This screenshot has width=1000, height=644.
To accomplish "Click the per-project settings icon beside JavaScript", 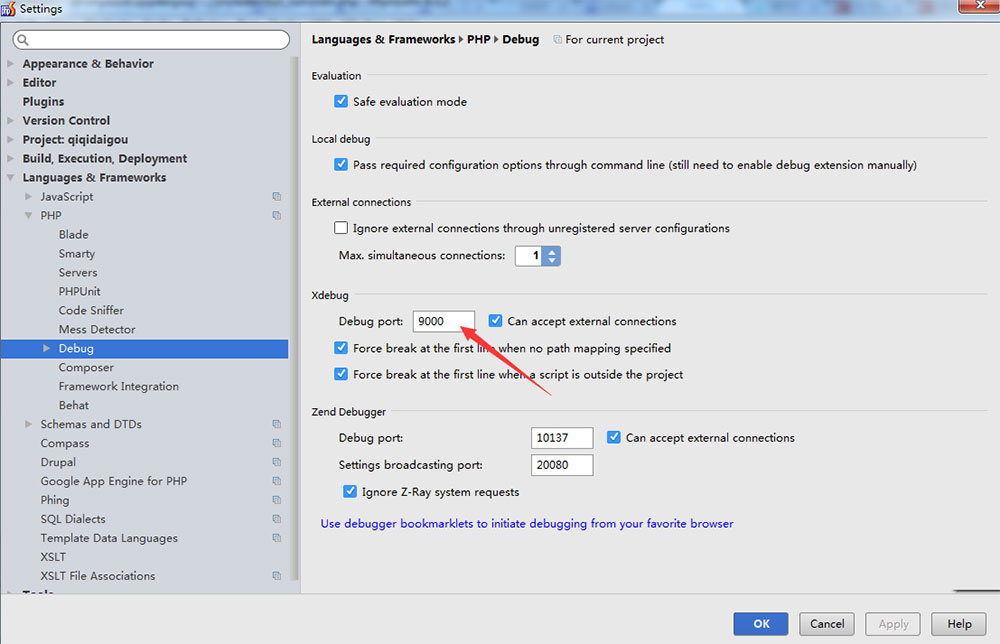I will coord(277,196).
